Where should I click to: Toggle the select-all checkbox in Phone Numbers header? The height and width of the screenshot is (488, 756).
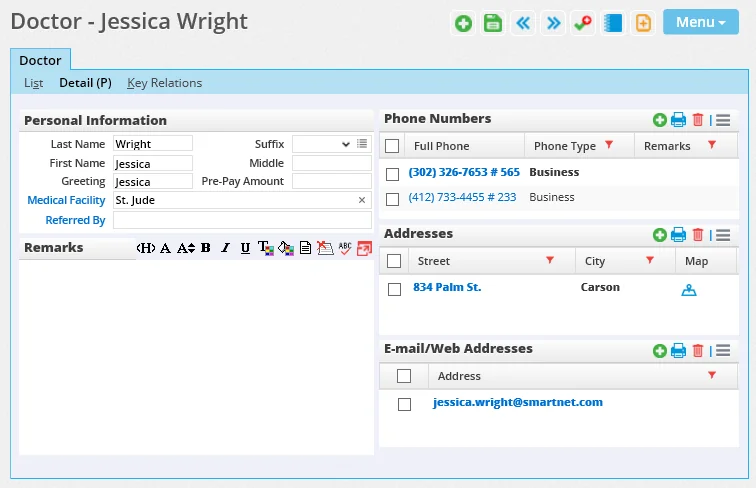click(392, 146)
